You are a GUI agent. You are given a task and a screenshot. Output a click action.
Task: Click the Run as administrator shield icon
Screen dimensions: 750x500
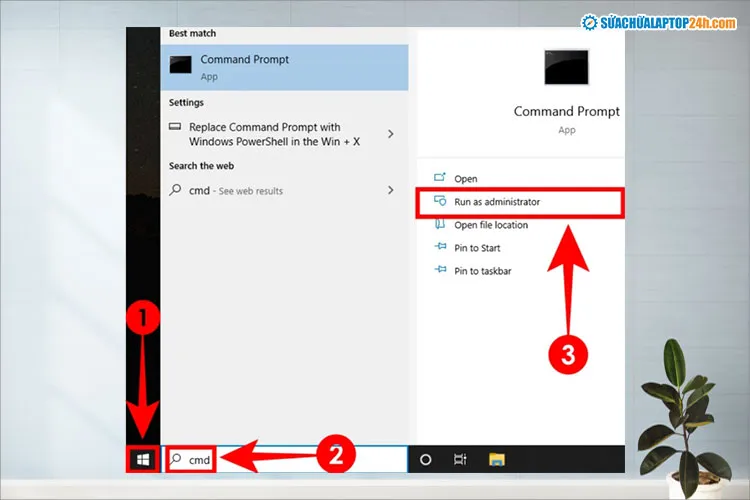[x=439, y=202]
